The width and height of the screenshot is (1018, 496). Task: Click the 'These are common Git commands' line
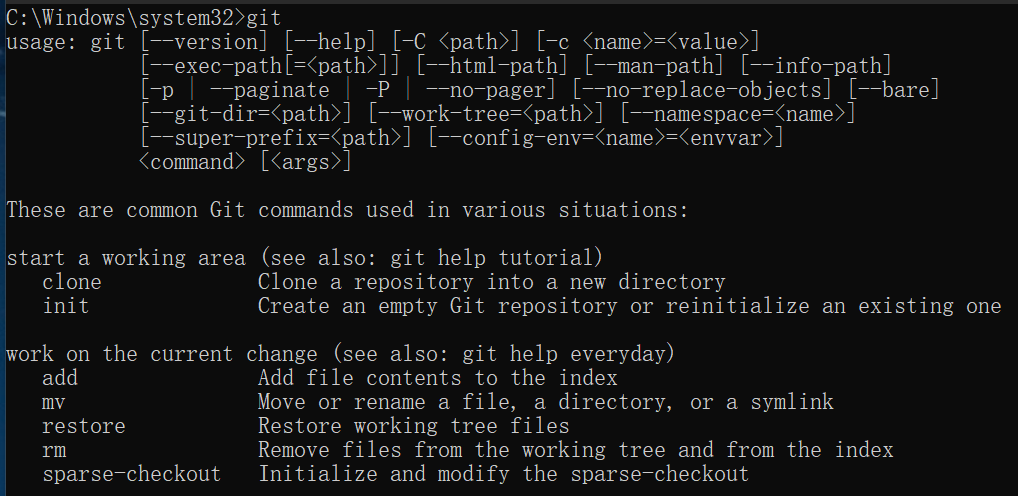(x=347, y=210)
